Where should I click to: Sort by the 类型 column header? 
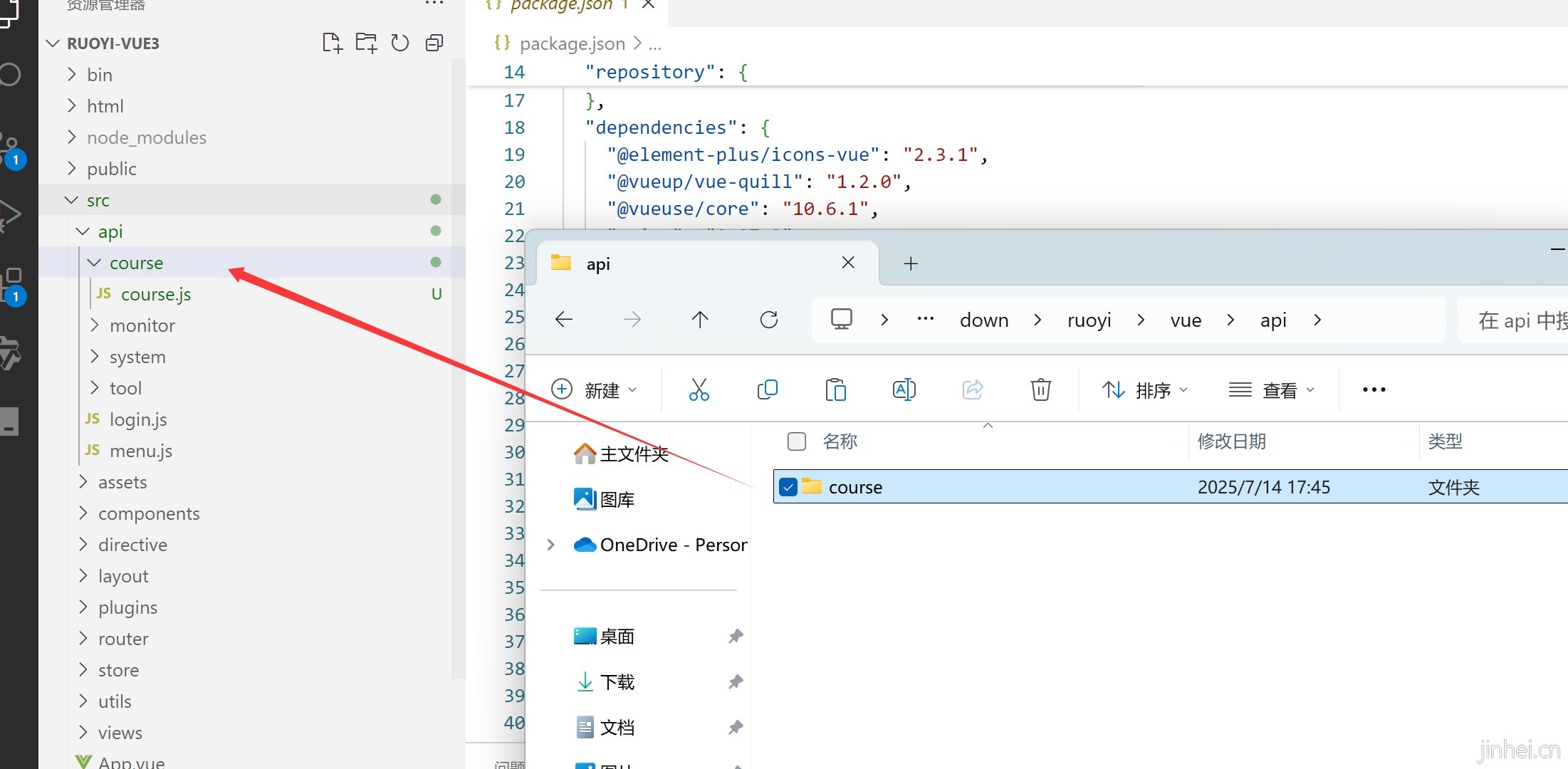[1446, 441]
